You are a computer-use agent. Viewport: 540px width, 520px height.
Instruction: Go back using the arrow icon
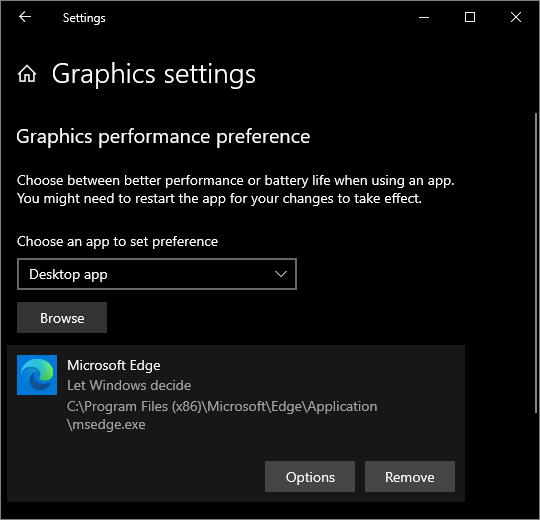25,17
